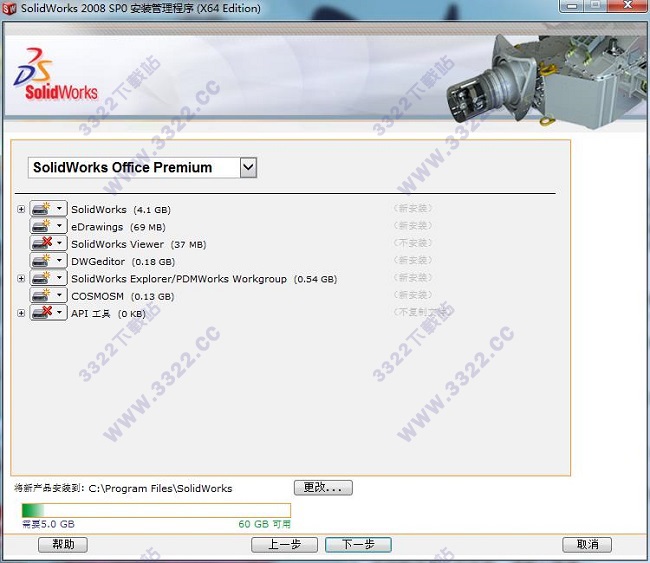Viewport: 650px width, 563px height.
Task: Click the 60 GB 可用 available space text
Action: (x=264, y=524)
